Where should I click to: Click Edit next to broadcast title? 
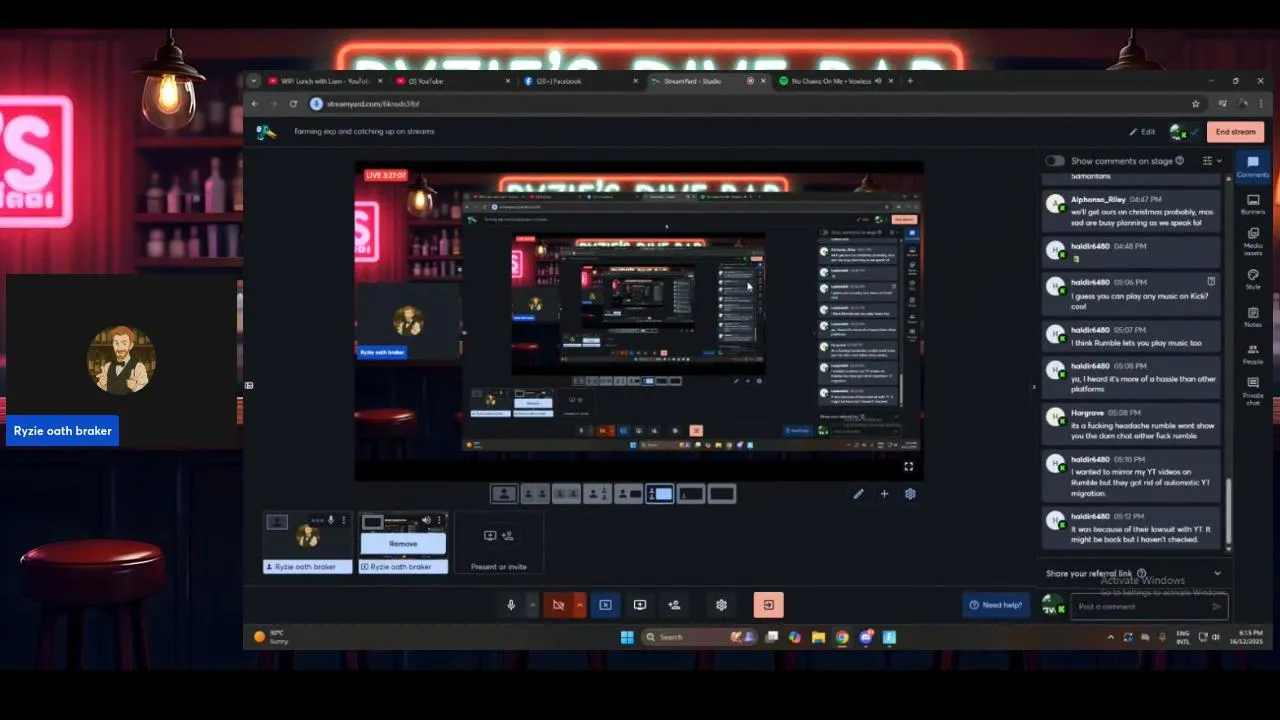pos(1142,131)
